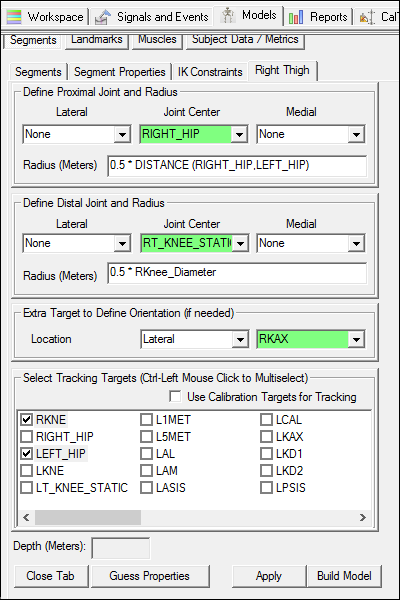The image size is (400, 600).
Task: Click the Models skeleton icon
Action: pyautogui.click(x=228, y=16)
